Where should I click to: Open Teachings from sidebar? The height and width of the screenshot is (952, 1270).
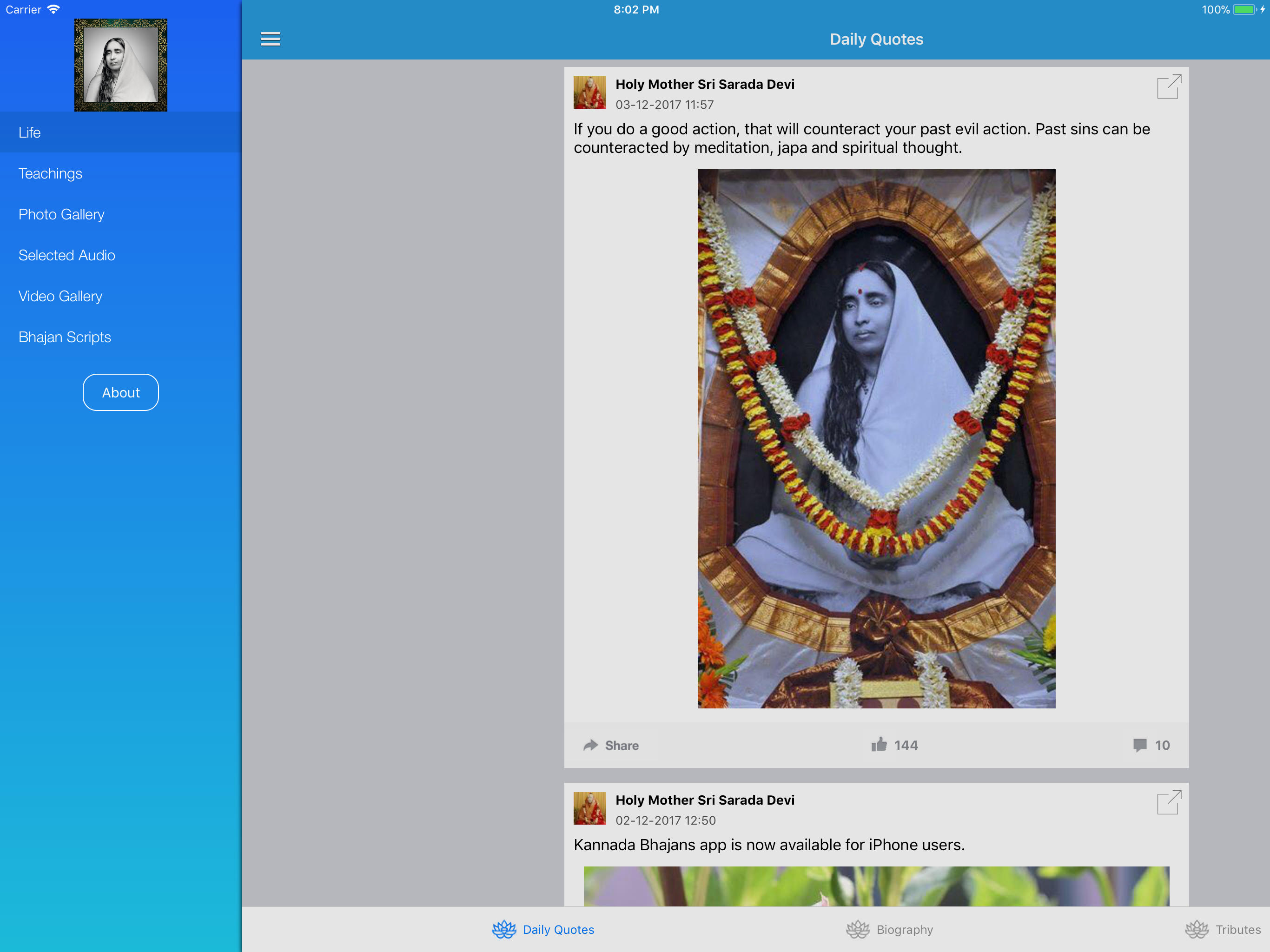click(x=51, y=173)
